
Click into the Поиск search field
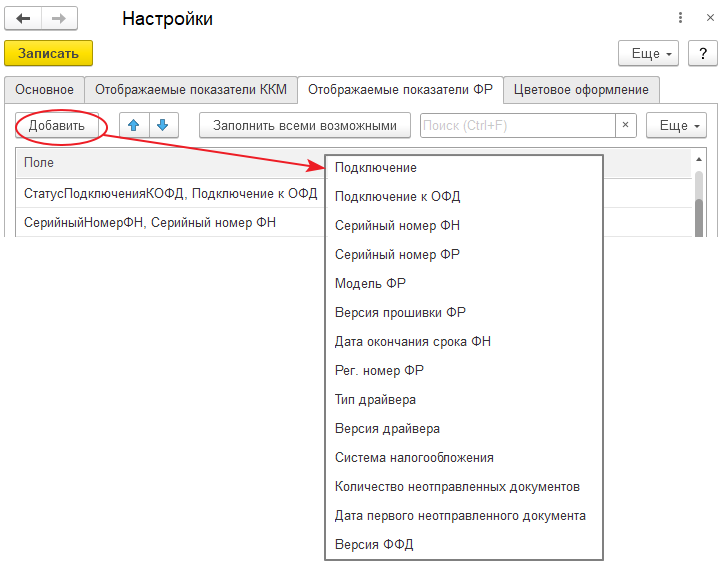516,125
